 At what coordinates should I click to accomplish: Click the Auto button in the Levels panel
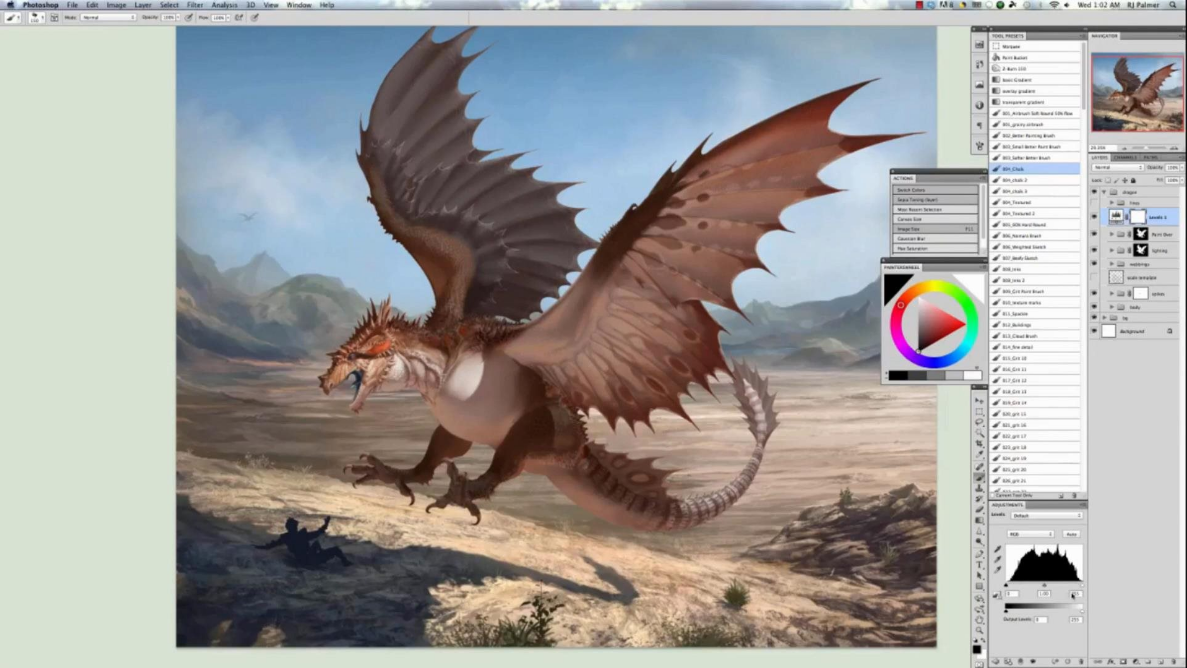1071,533
